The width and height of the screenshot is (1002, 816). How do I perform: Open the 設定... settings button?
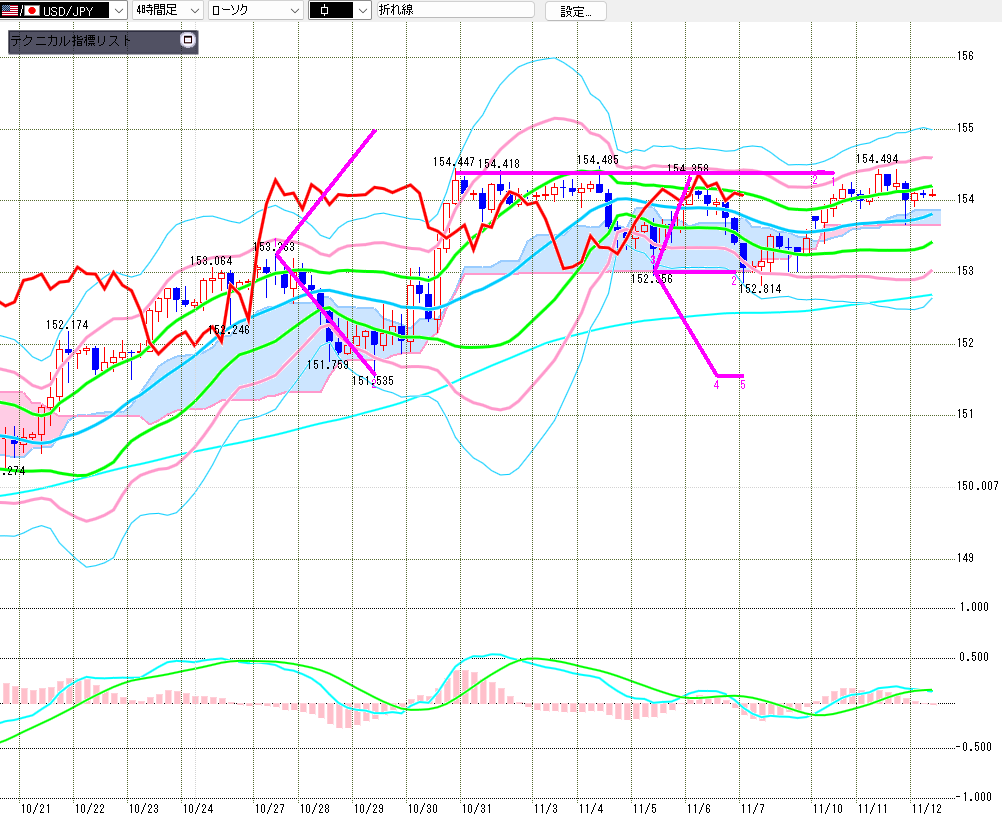[575, 11]
